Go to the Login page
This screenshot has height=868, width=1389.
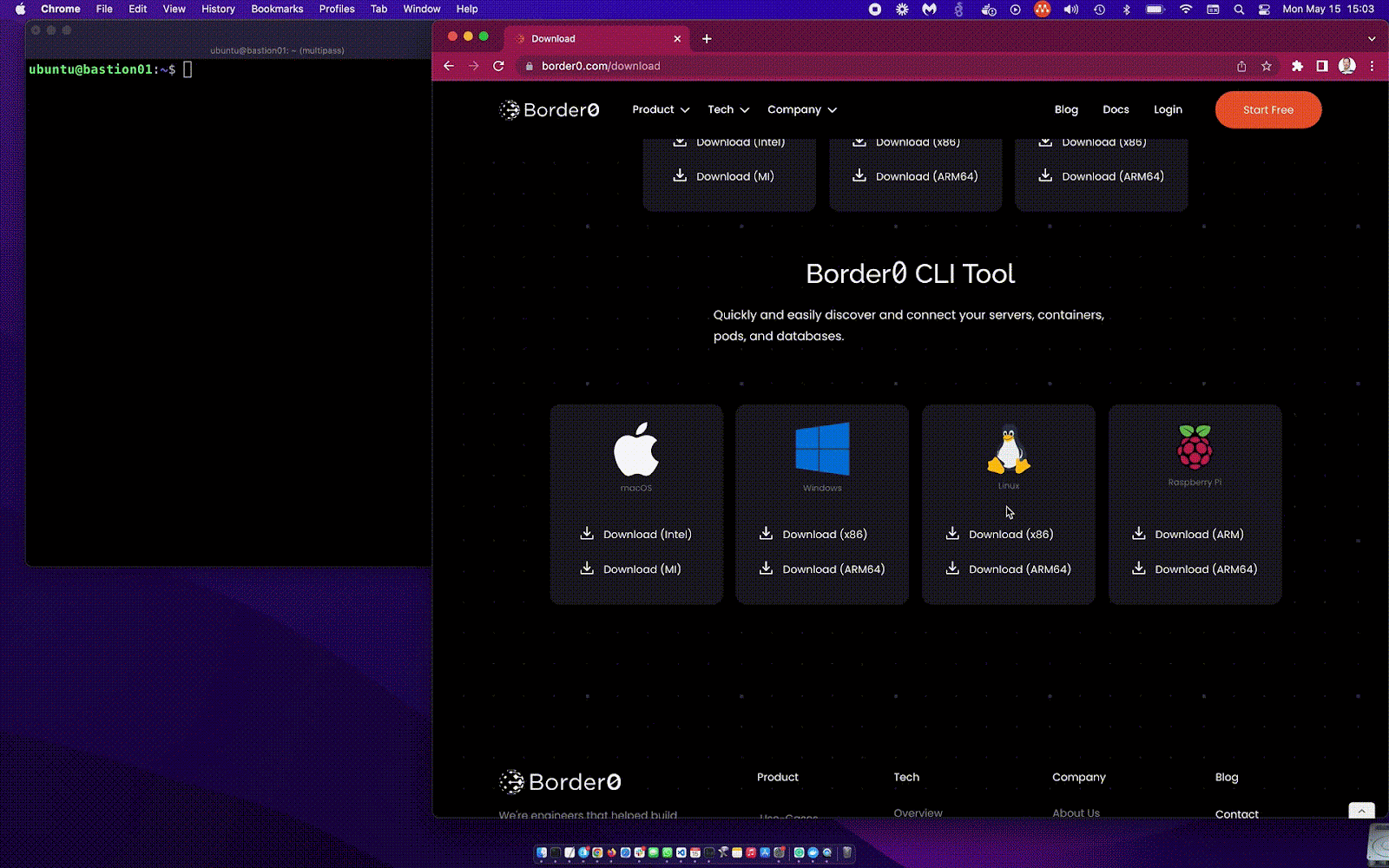[1168, 109]
